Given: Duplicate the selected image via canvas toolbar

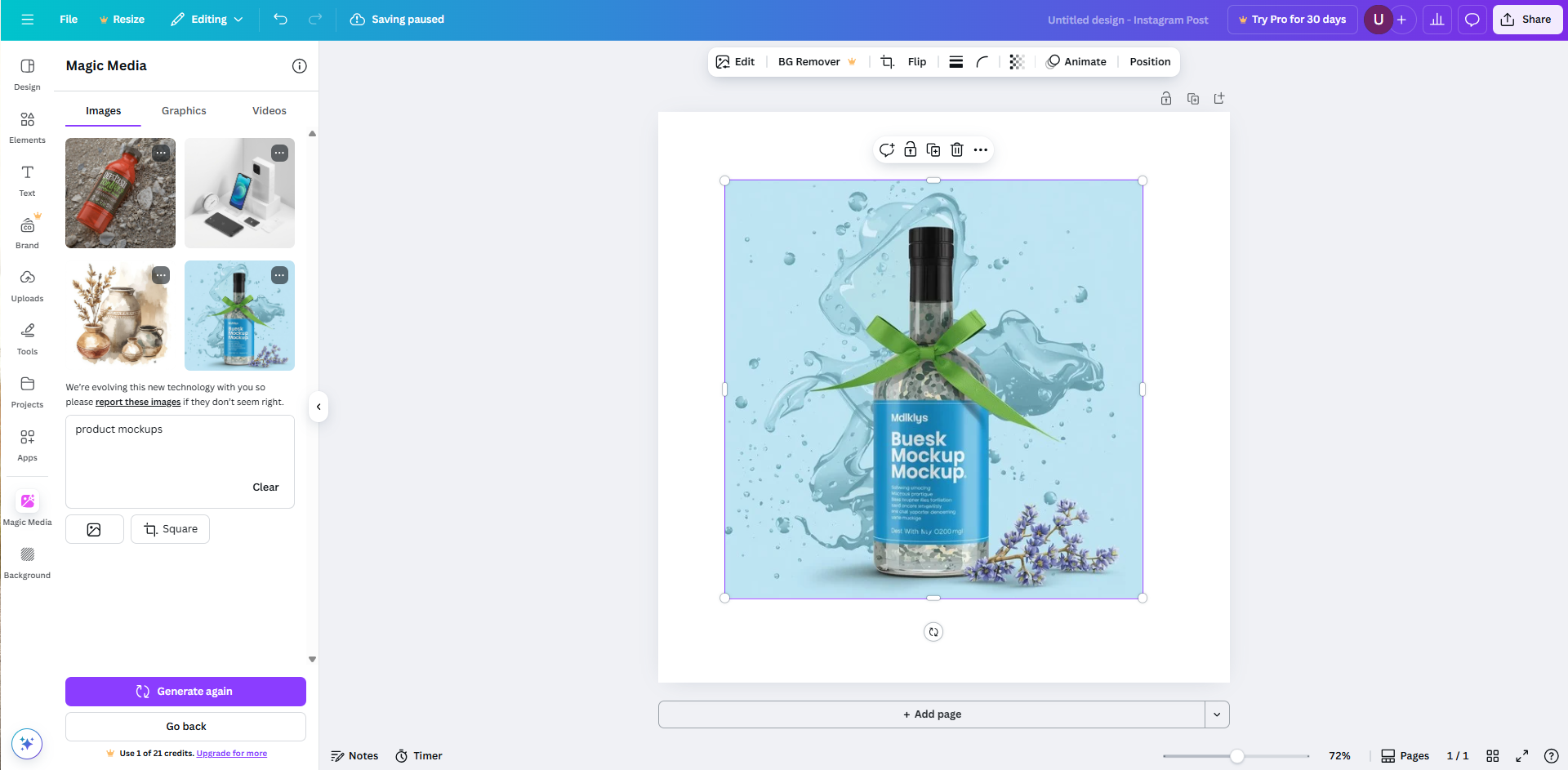Looking at the screenshot, I should point(933,149).
